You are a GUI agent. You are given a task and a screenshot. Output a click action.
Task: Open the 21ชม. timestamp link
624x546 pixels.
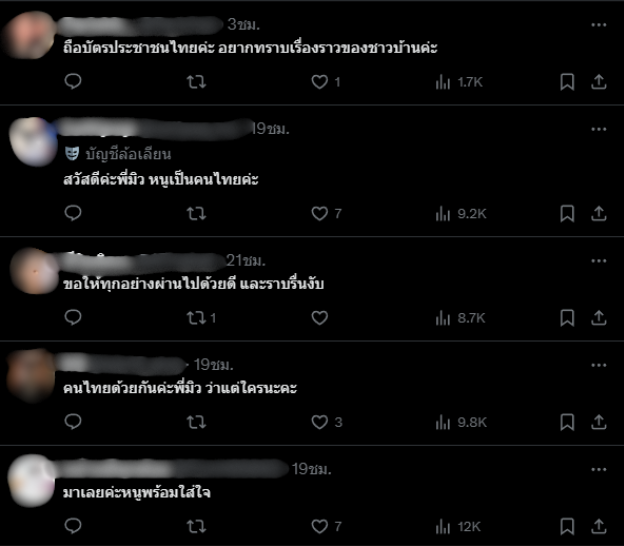pos(246,261)
